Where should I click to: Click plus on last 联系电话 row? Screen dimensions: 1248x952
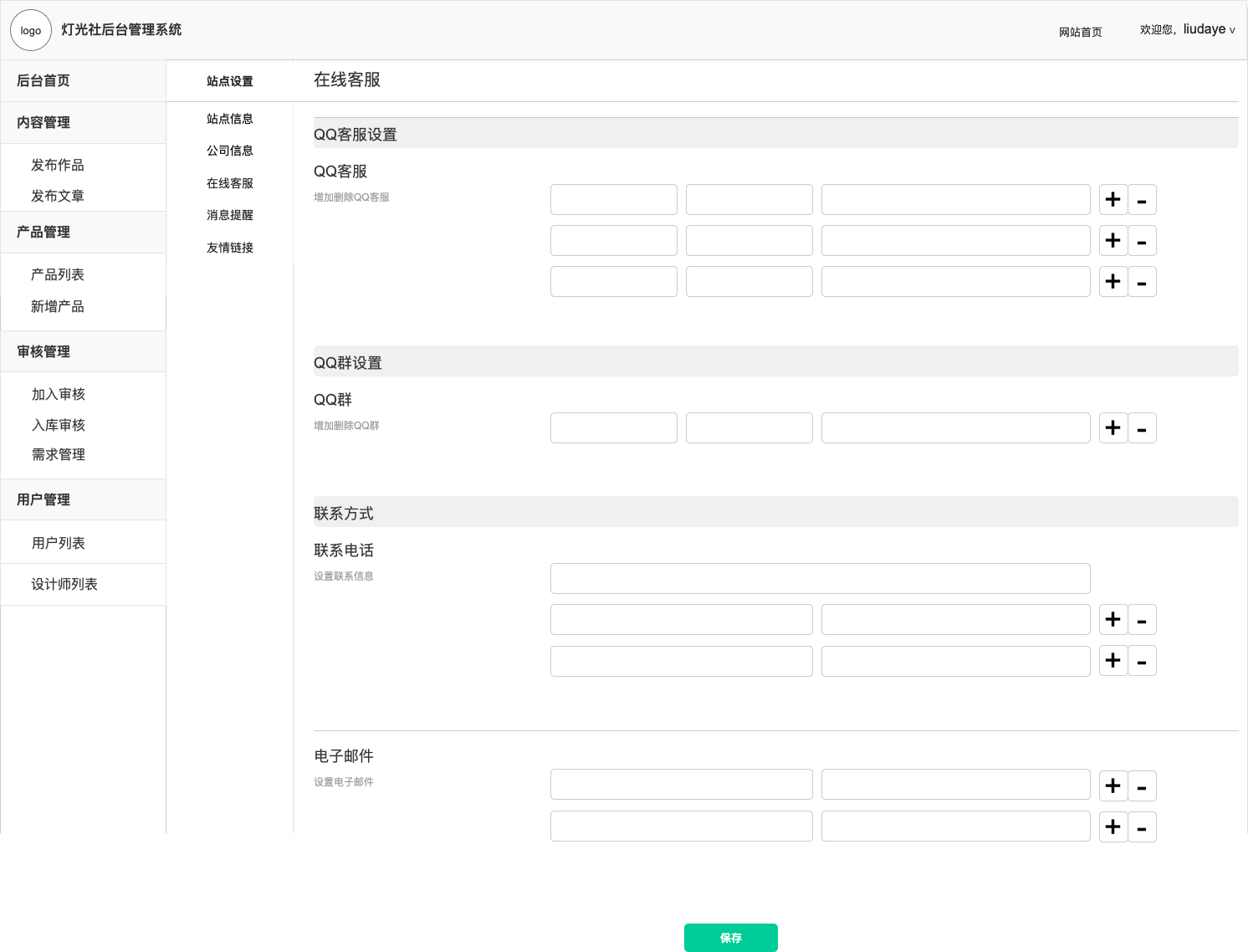click(x=1112, y=661)
